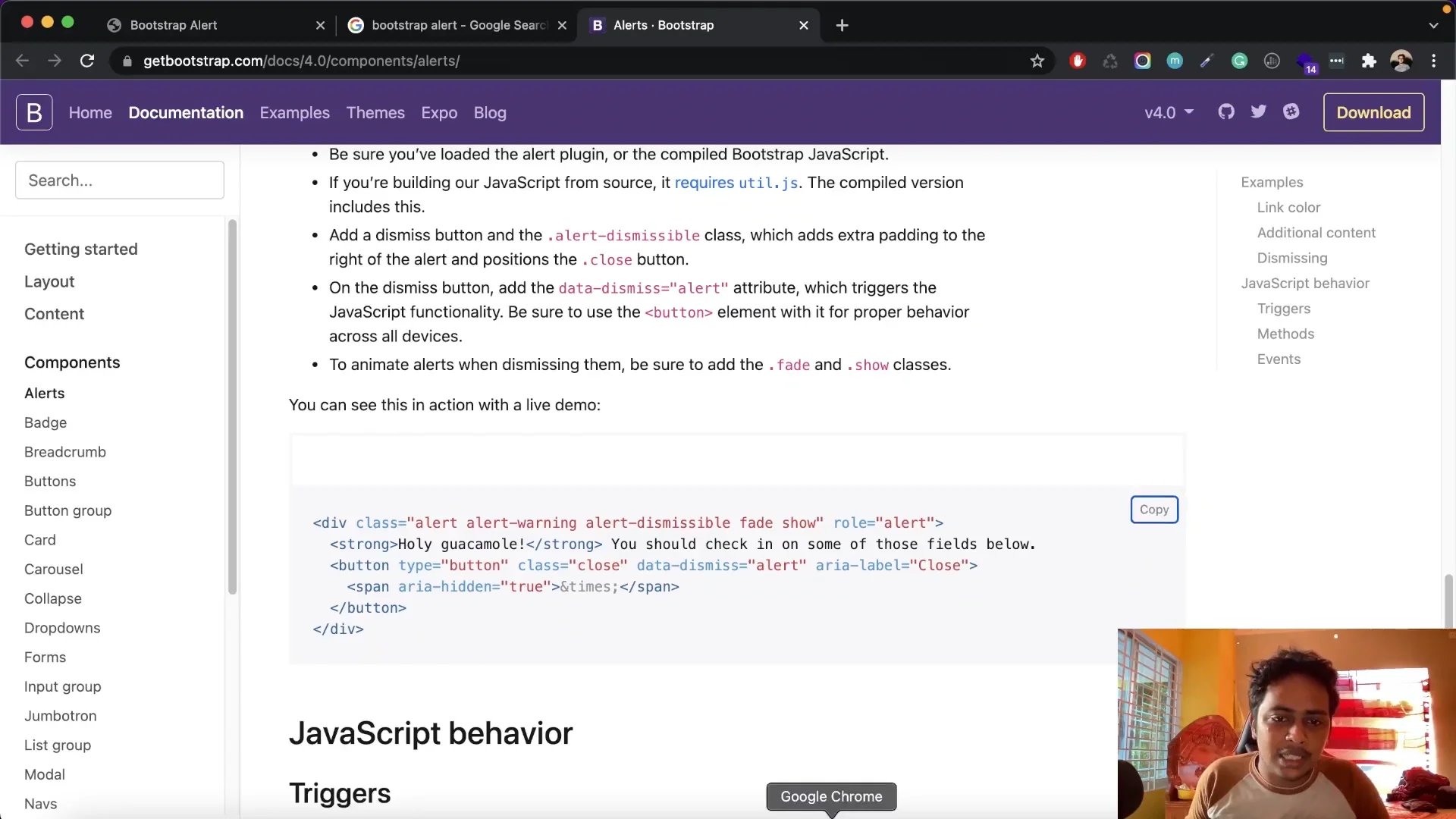
Task: Copy the alert code snippet
Action: (1154, 510)
